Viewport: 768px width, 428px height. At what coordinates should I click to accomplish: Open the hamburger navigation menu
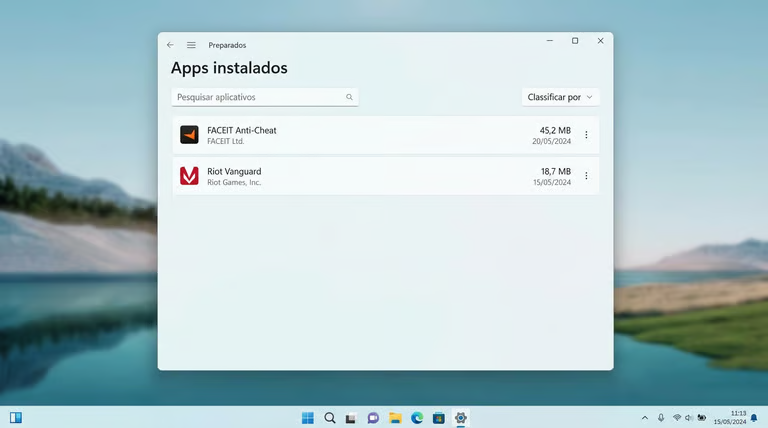click(191, 45)
